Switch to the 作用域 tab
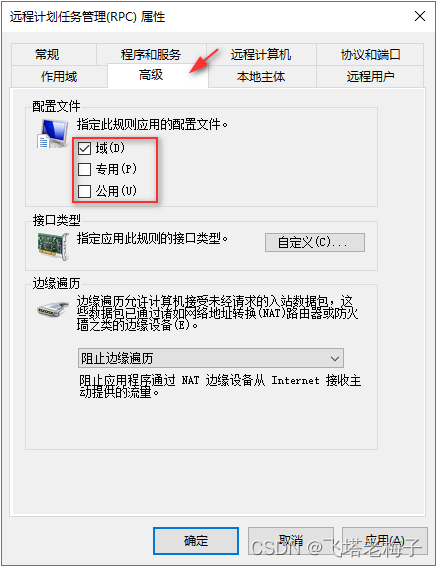Screen dimensions: 437x567 [x=59, y=76]
